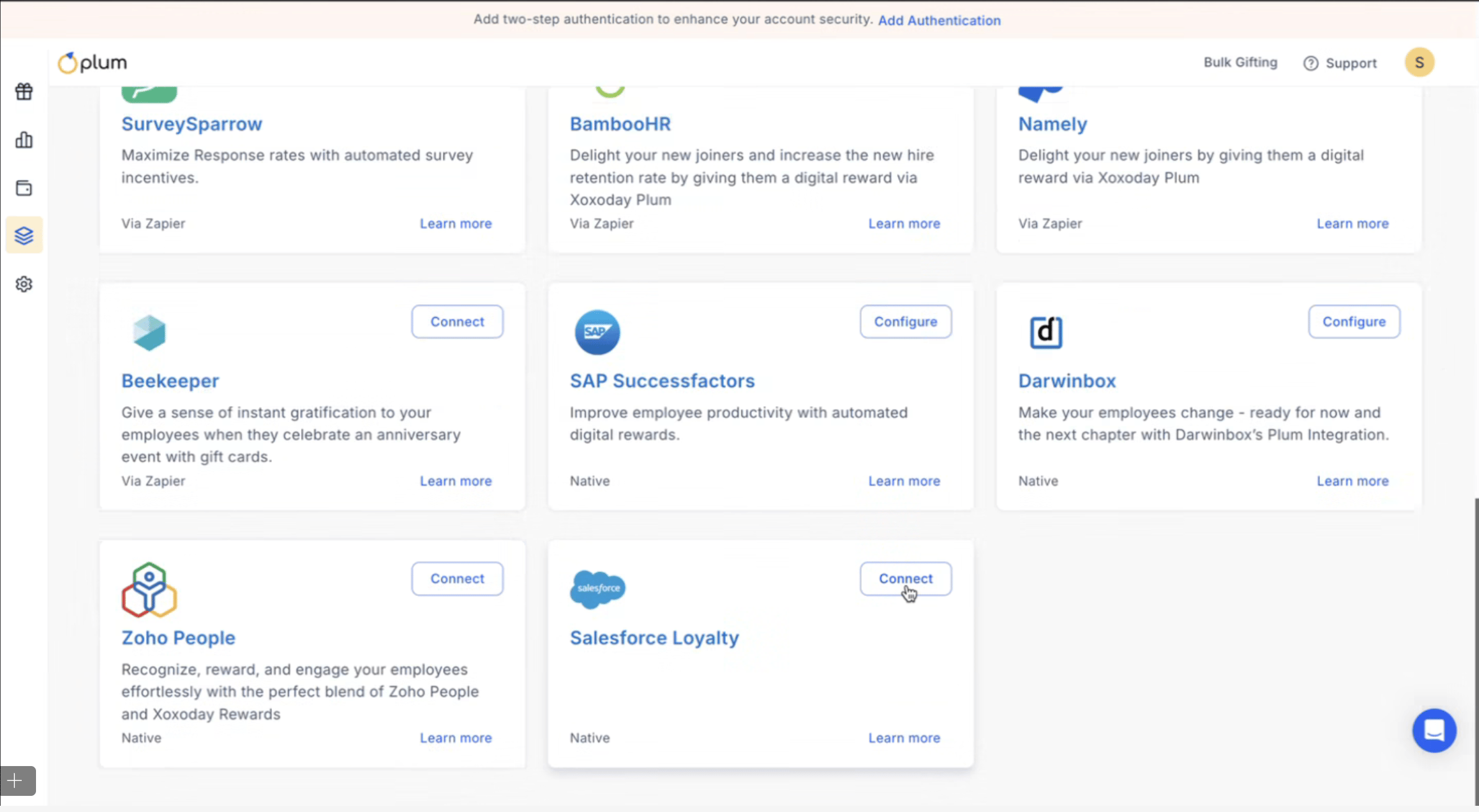Select the integrations layers sidebar icon
Image resolution: width=1479 pixels, height=812 pixels.
coord(24,235)
